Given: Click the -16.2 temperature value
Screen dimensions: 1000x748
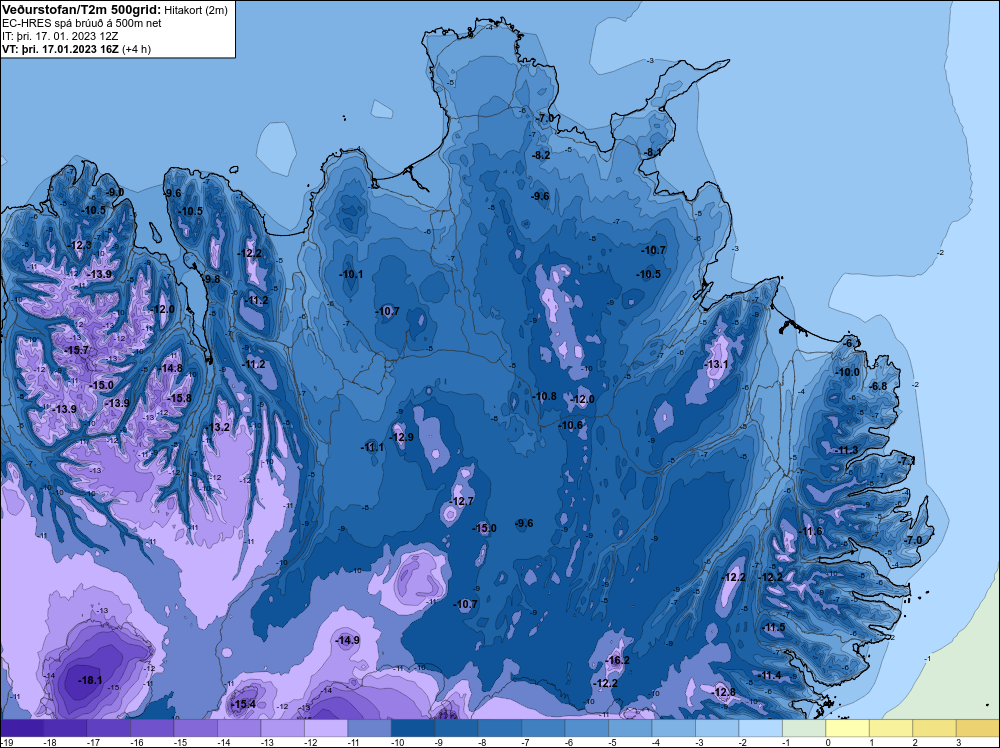Looking at the screenshot, I should 617,660.
